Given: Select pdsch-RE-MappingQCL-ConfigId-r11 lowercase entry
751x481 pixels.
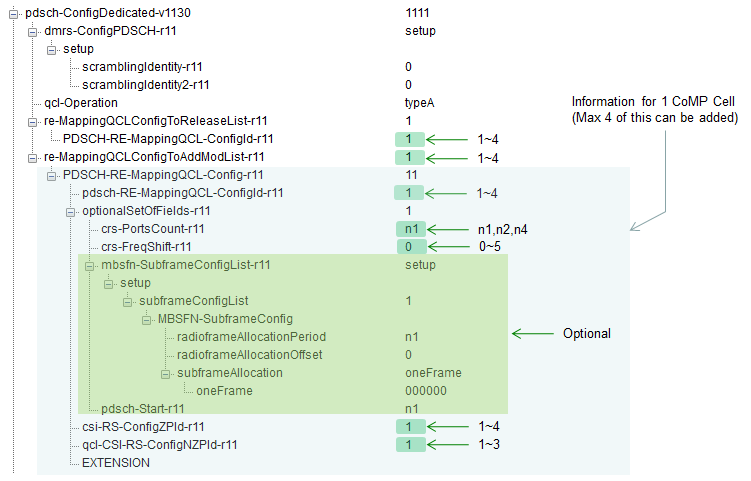Looking at the screenshot, I should pos(182,193).
